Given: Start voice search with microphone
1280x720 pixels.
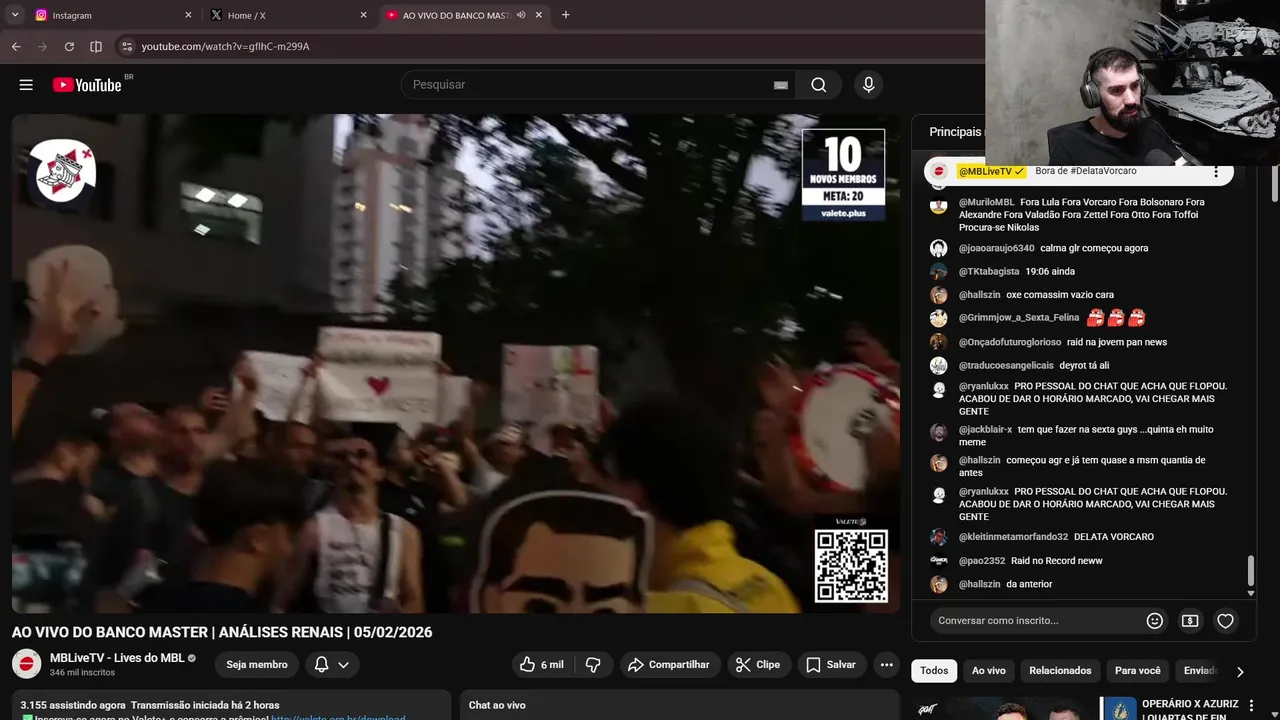Looking at the screenshot, I should click(868, 85).
